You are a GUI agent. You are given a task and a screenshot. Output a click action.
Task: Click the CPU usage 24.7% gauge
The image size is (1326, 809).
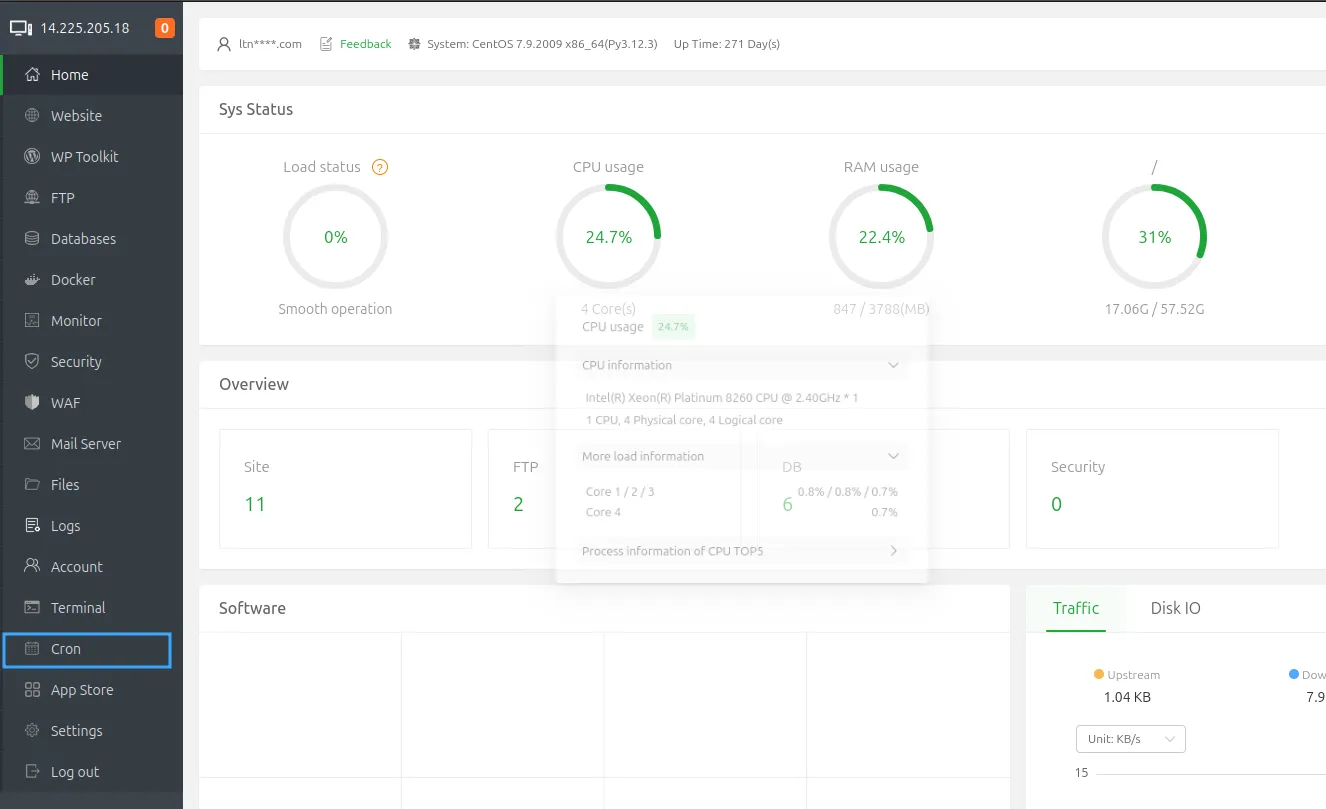pos(608,237)
